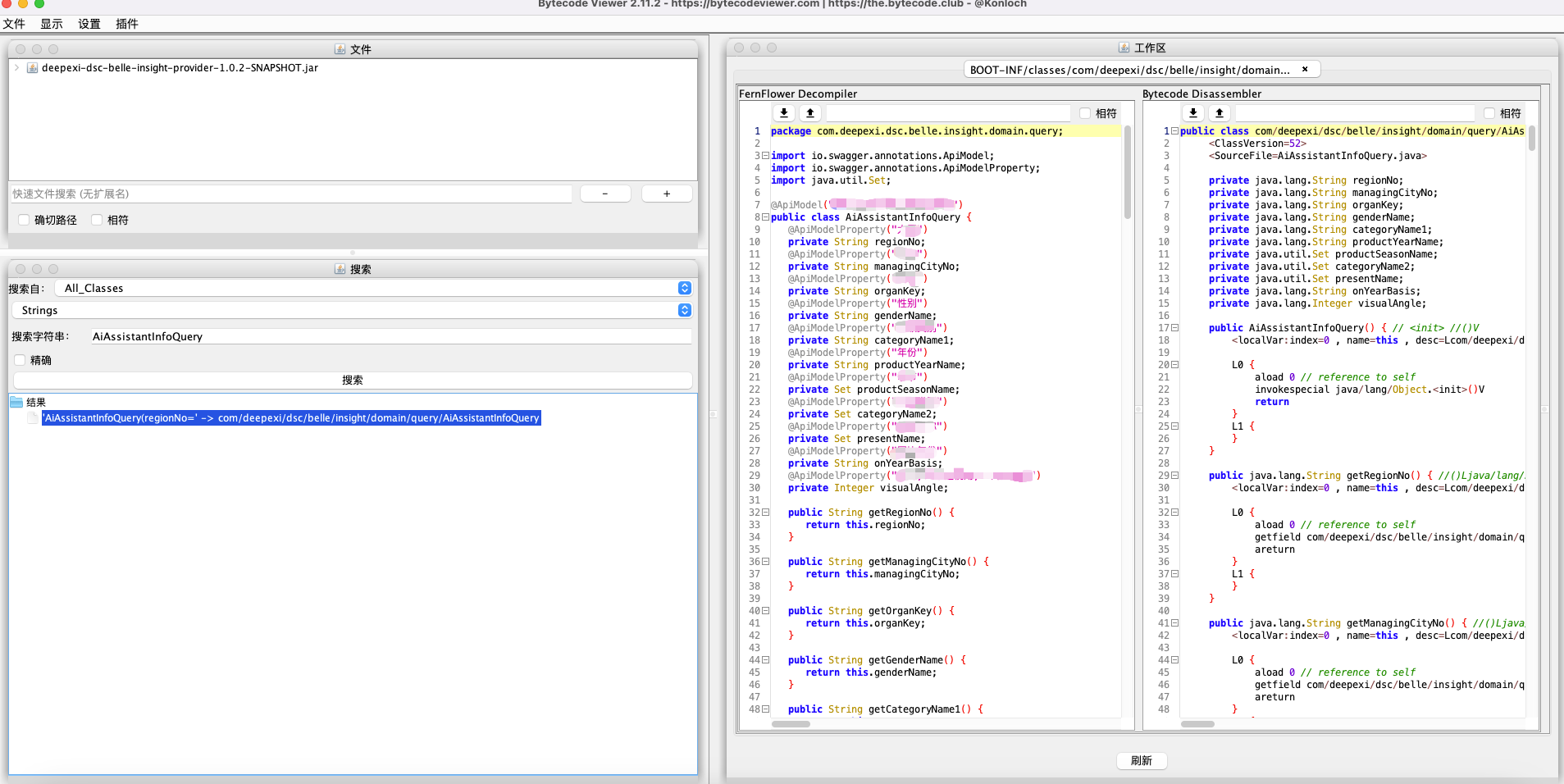Click the <ClassVersion=52> line in disassembler
Viewport: 1564px width, 784px height.
pos(1257,144)
